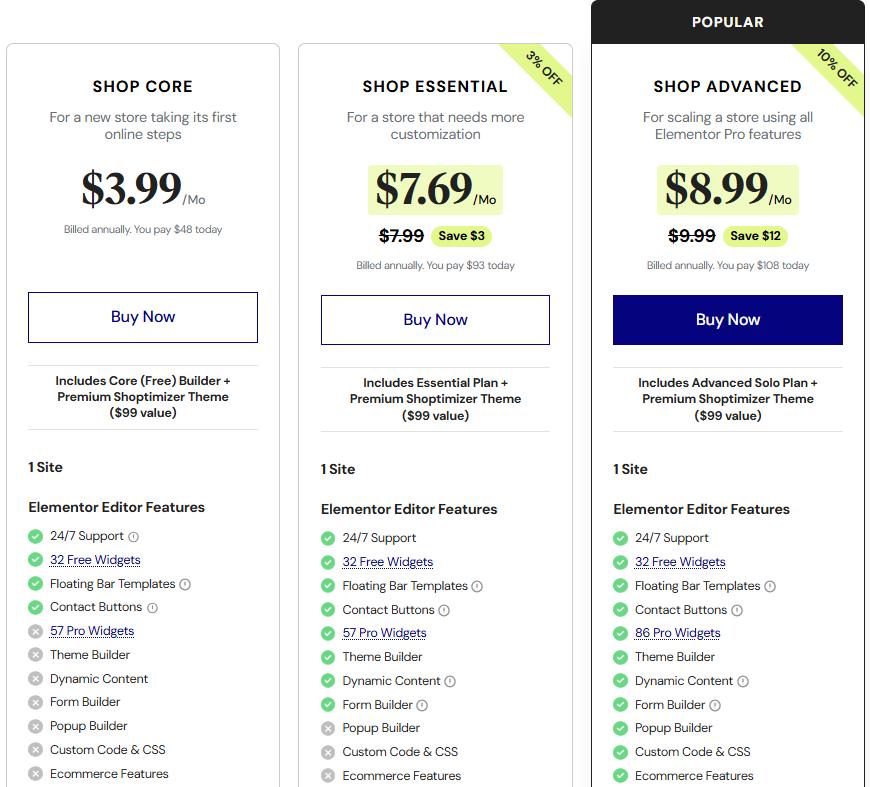Click the green checkmark beside Theme Builder in Shop Essential

327,657
